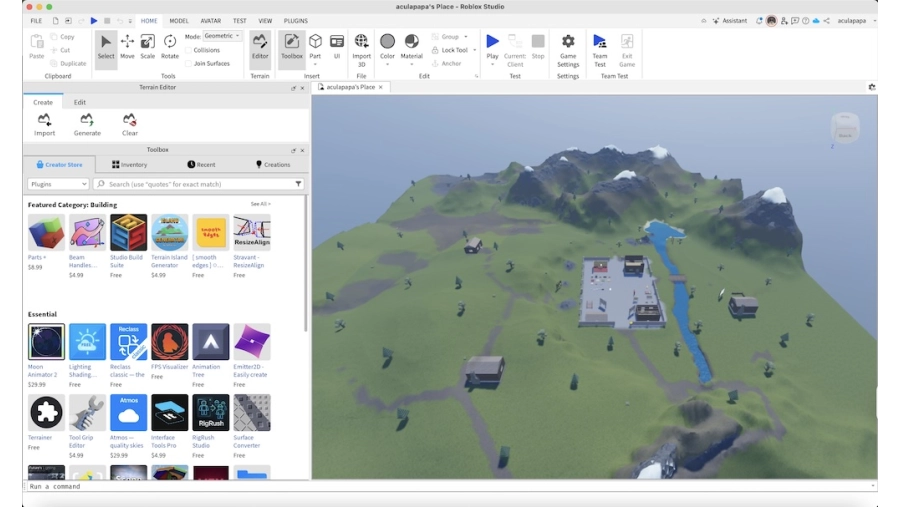Viewport: 900px width, 507px height.
Task: Click See All for featured Building
Action: tap(261, 204)
